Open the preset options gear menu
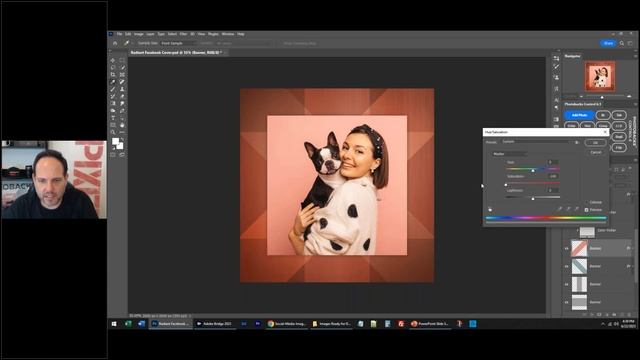 577,142
